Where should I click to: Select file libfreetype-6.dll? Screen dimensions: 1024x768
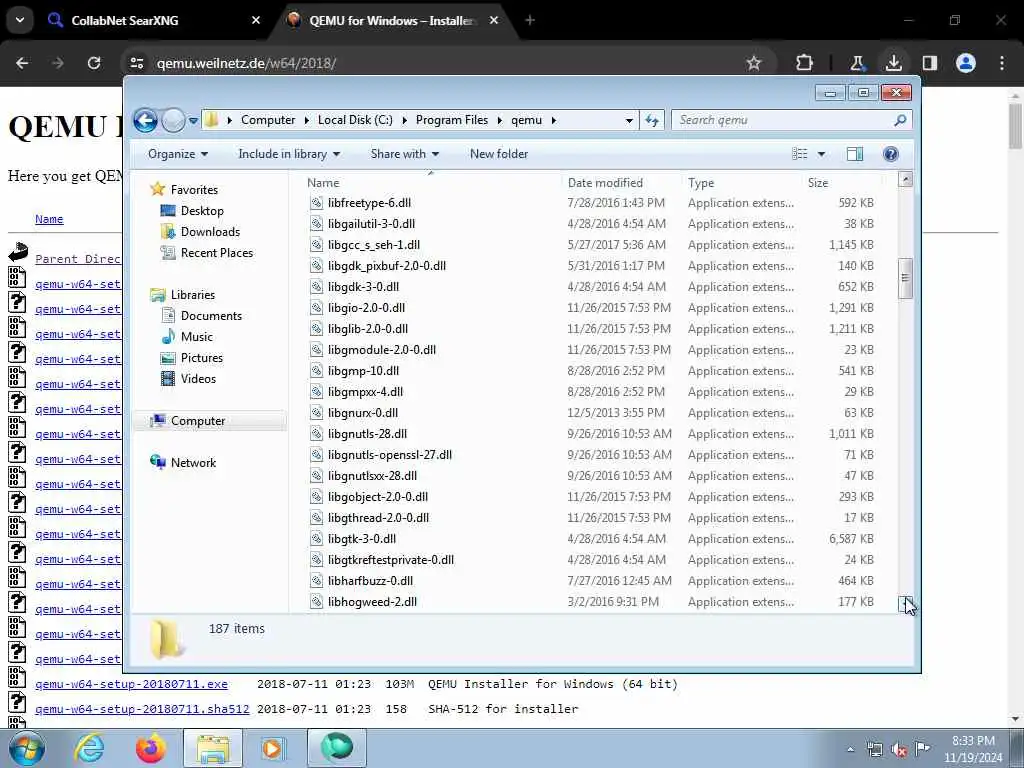coord(369,203)
